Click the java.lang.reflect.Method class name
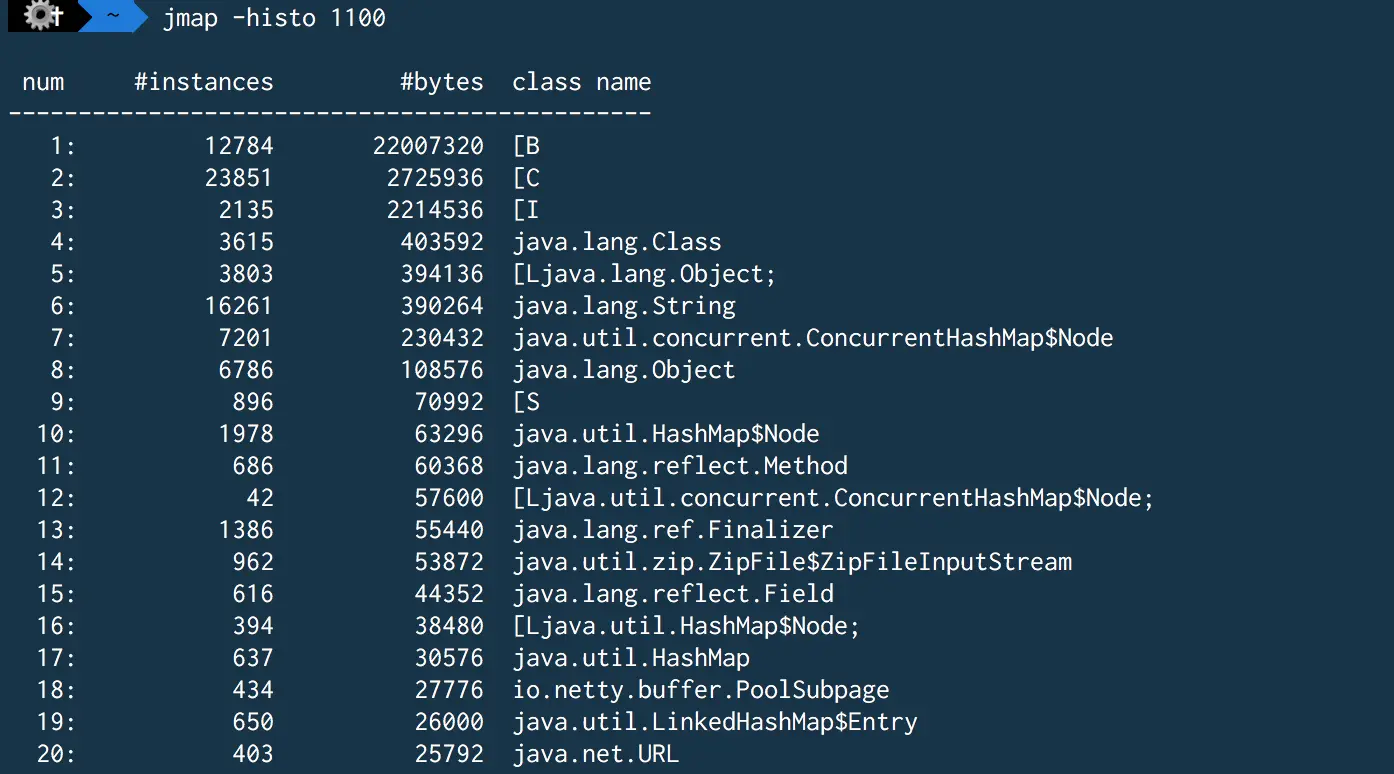Screen dimensions: 1394x774 [680, 466]
